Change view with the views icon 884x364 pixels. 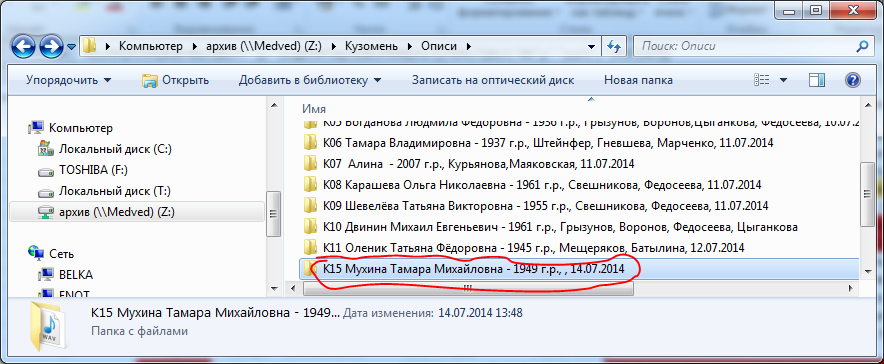(762, 80)
